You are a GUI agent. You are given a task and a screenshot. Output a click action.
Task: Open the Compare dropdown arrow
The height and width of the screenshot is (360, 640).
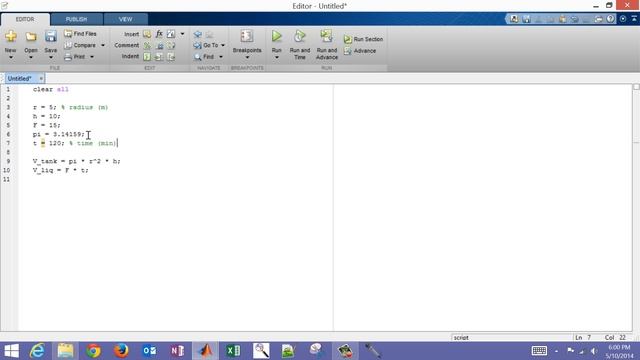point(103,45)
